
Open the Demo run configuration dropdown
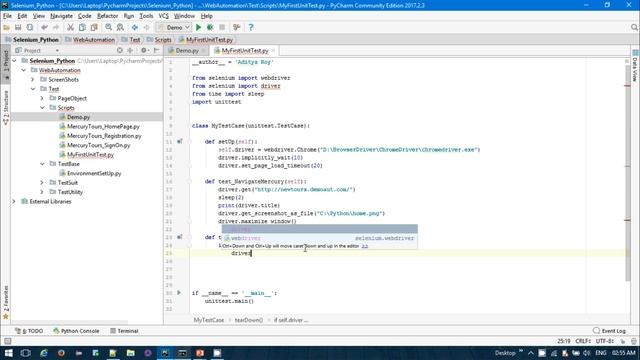(x=174, y=27)
